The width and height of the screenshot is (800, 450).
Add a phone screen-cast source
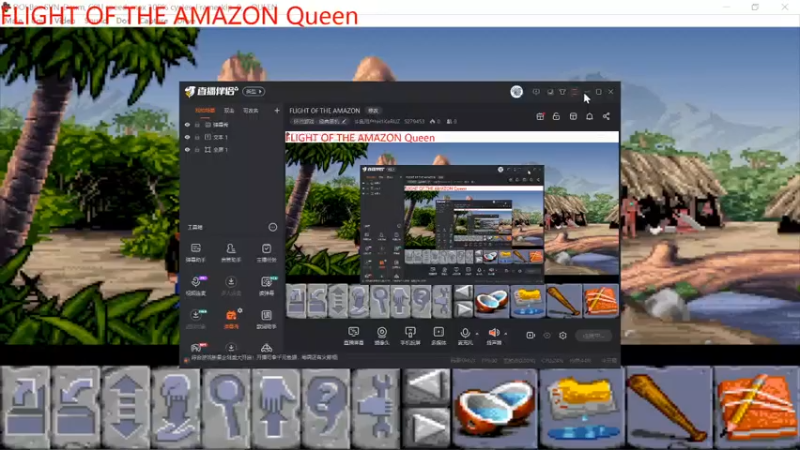click(x=410, y=336)
